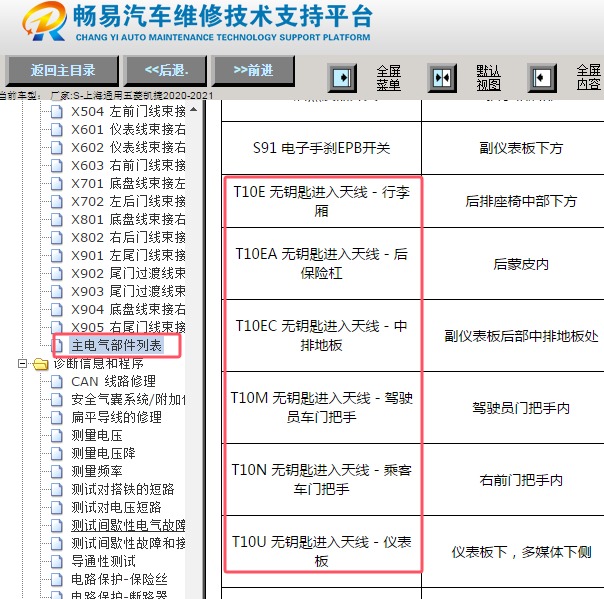Image resolution: width=604 pixels, height=599 pixels.
Task: Click the T10U 无钥匙进入天线 仪表板 cell
Action: (x=321, y=551)
